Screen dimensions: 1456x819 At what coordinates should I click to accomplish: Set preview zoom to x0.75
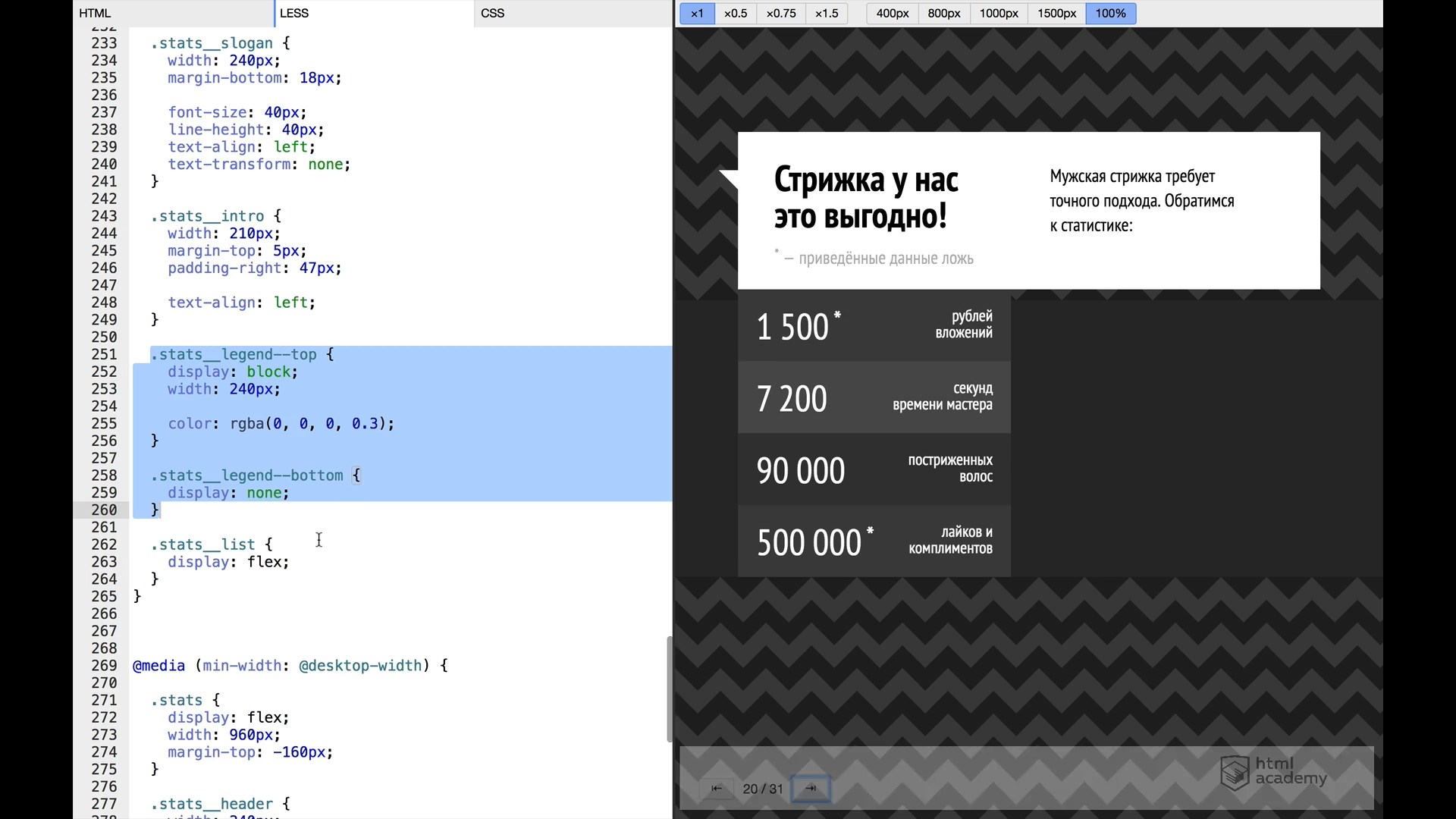pyautogui.click(x=781, y=13)
